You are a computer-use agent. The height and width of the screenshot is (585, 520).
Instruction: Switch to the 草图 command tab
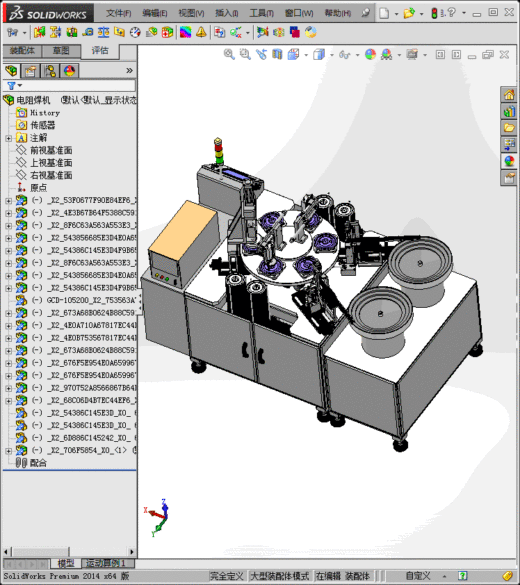tap(61, 51)
